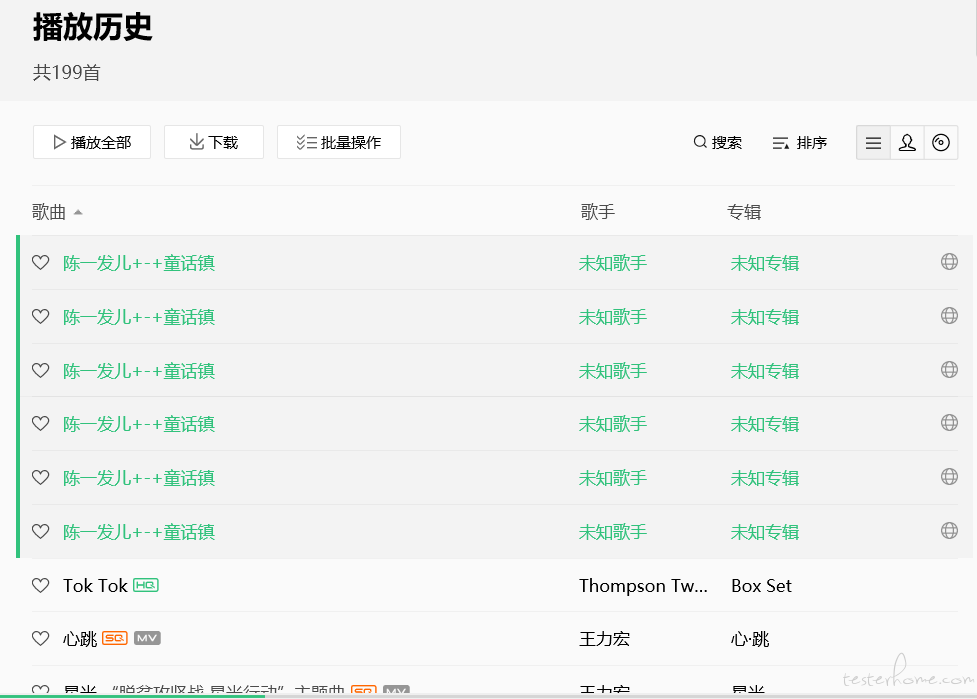977x699 pixels.
Task: Click the 共199首 song count text
Action: (67, 72)
